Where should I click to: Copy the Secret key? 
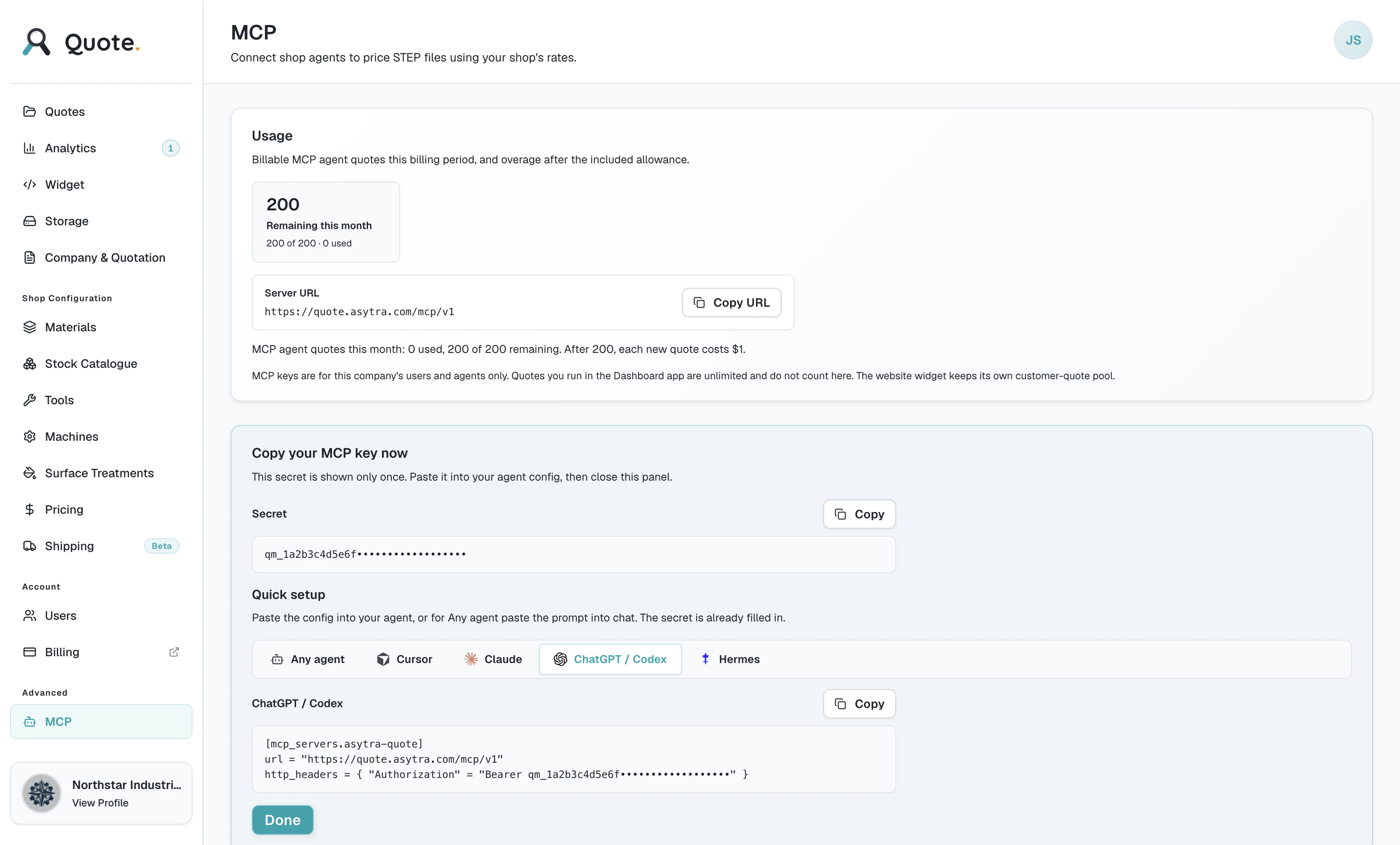click(x=859, y=514)
